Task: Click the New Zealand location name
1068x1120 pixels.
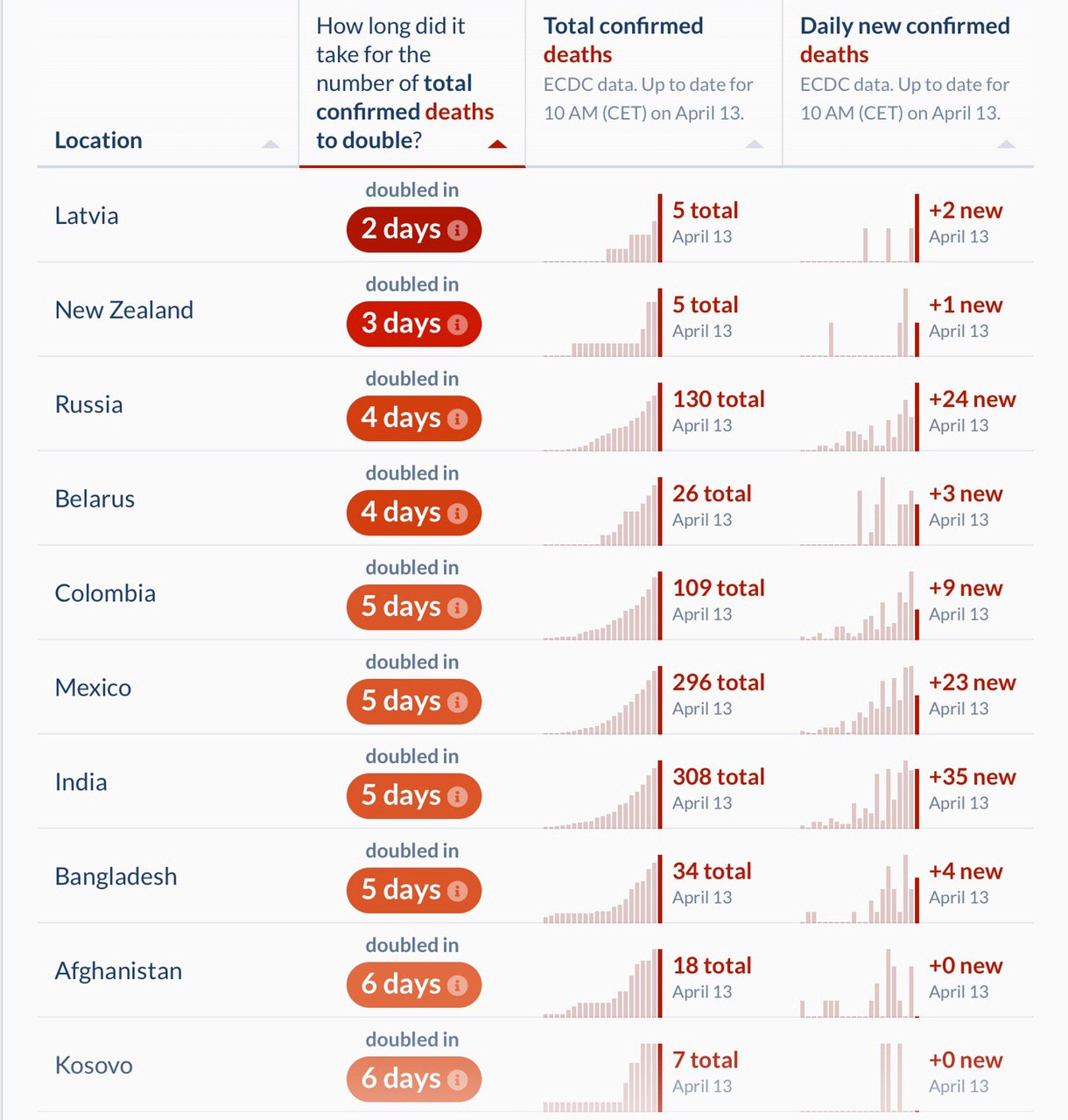Action: 124,310
